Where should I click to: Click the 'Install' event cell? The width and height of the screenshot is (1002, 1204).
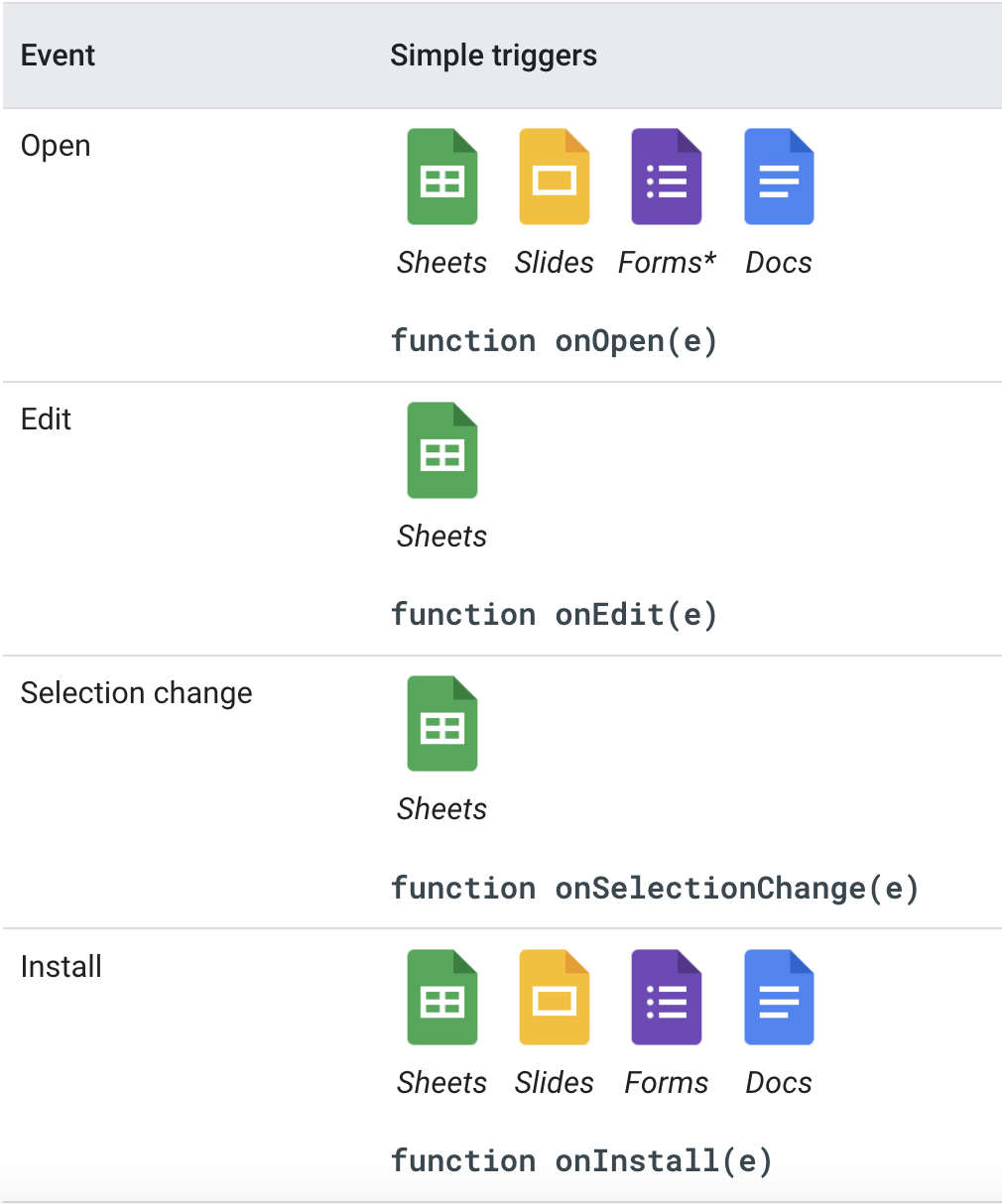click(x=62, y=967)
